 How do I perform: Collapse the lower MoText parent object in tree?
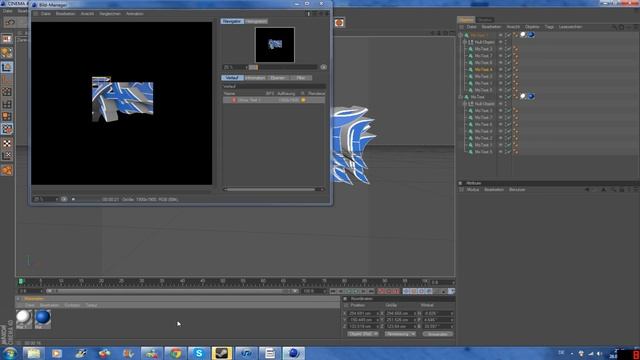point(461,97)
